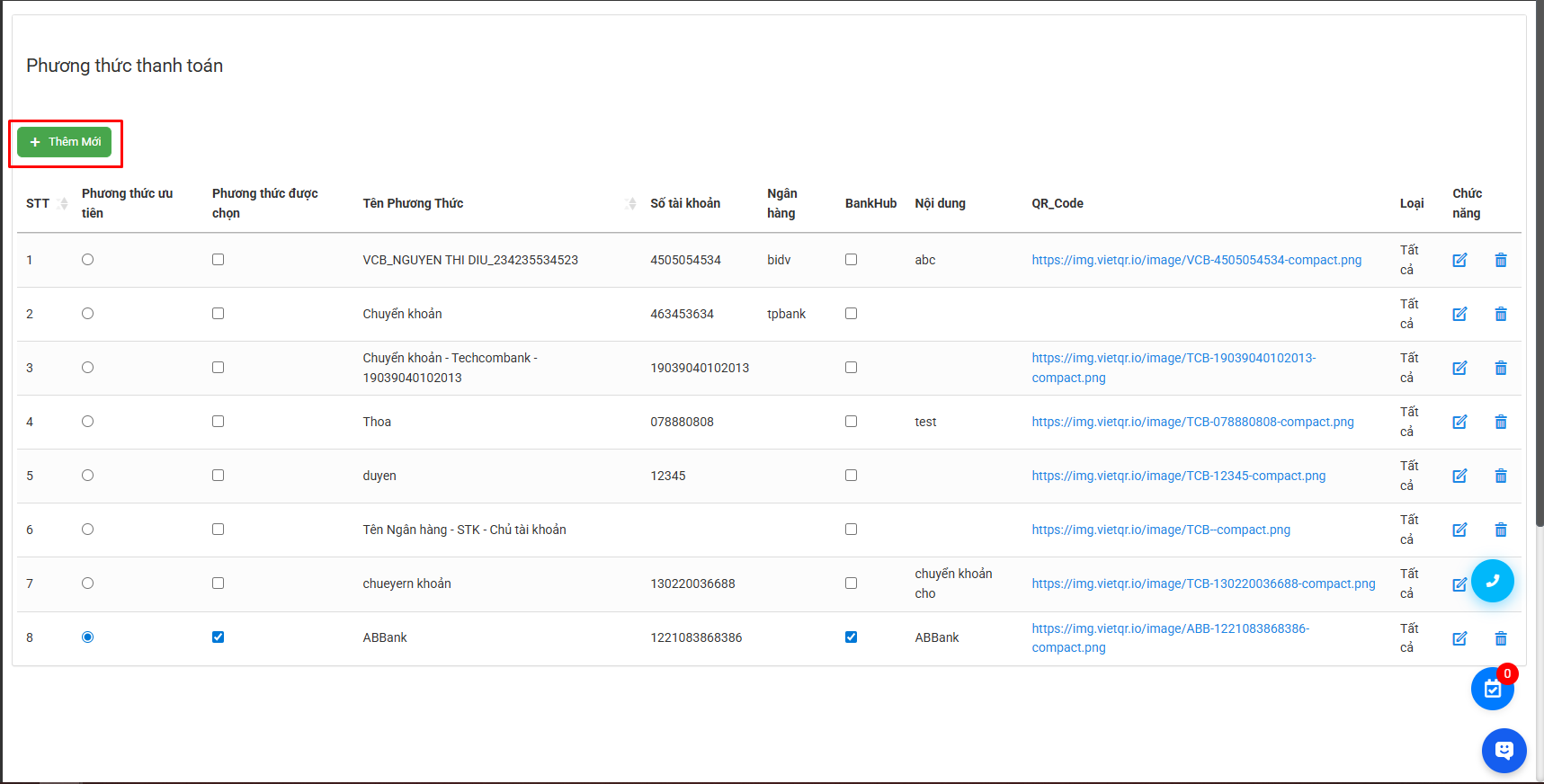Enable BankHub checkbox for tpbank row
This screenshot has height=784, width=1544.
pyautogui.click(x=851, y=314)
